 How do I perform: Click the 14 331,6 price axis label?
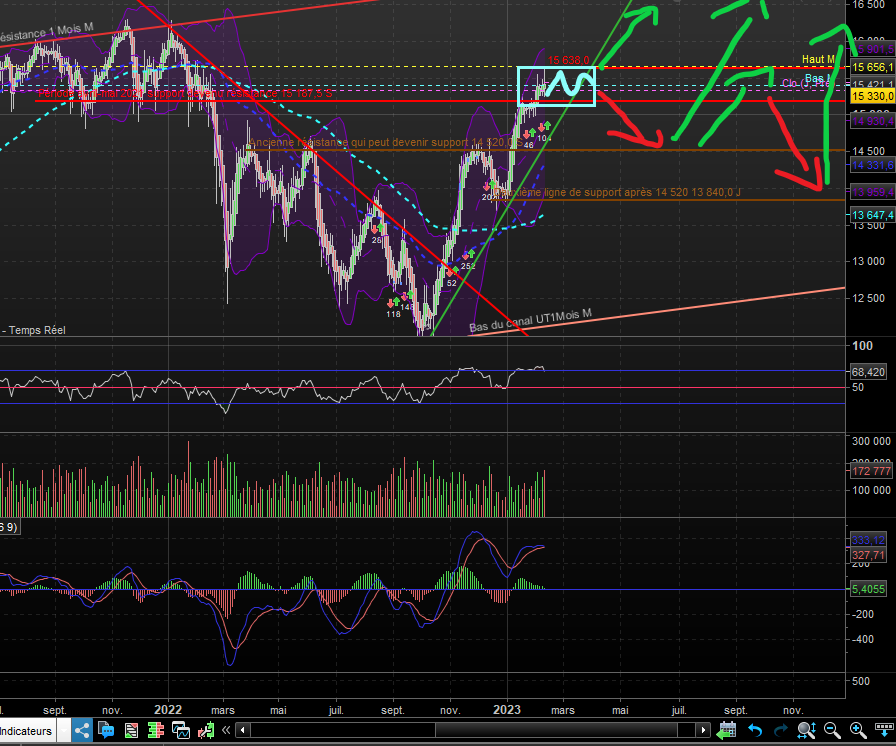872,165
